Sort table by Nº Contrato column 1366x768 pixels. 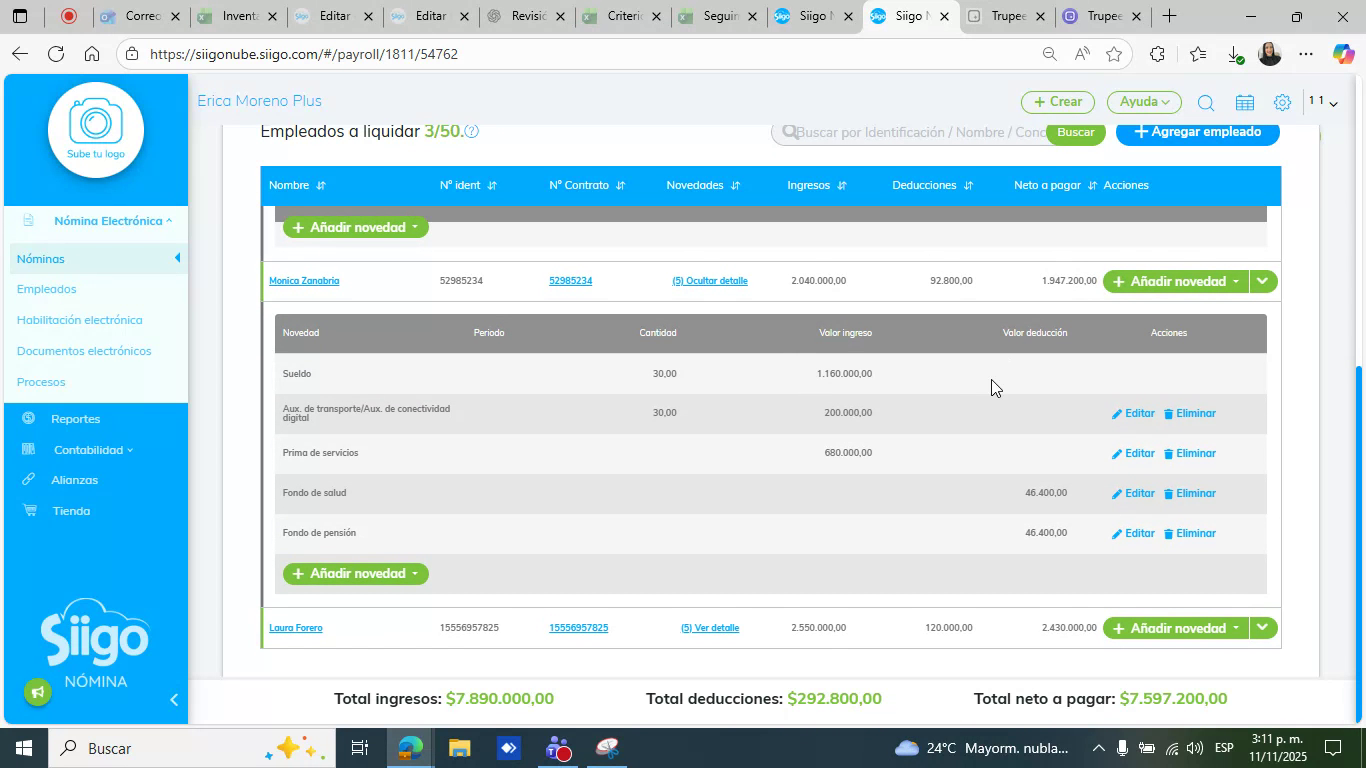point(620,186)
